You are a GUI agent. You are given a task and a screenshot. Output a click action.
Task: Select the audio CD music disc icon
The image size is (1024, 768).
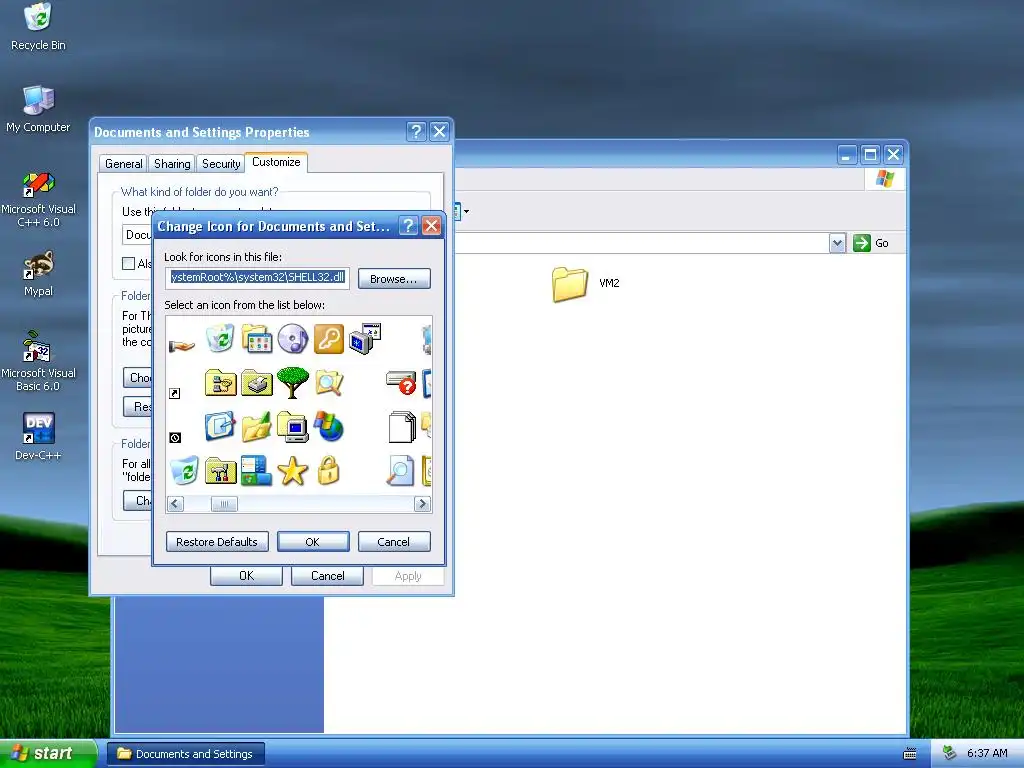click(293, 339)
